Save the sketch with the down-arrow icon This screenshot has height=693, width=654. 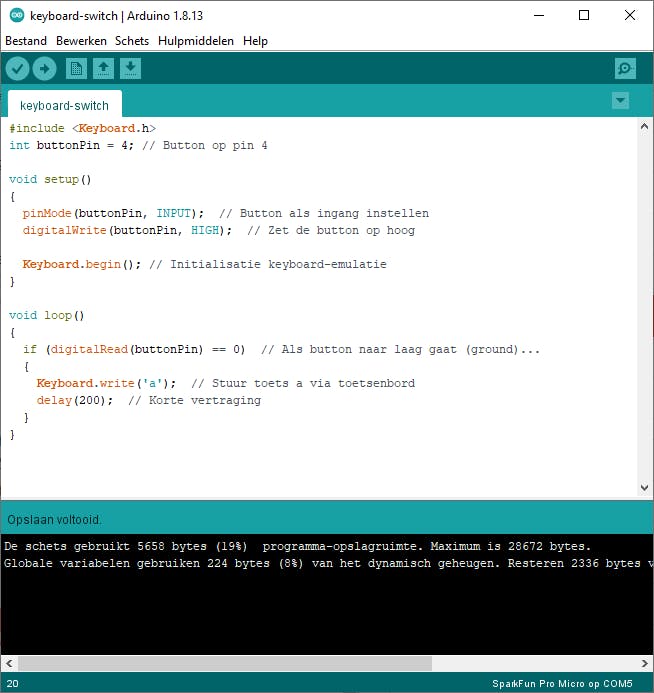point(130,69)
